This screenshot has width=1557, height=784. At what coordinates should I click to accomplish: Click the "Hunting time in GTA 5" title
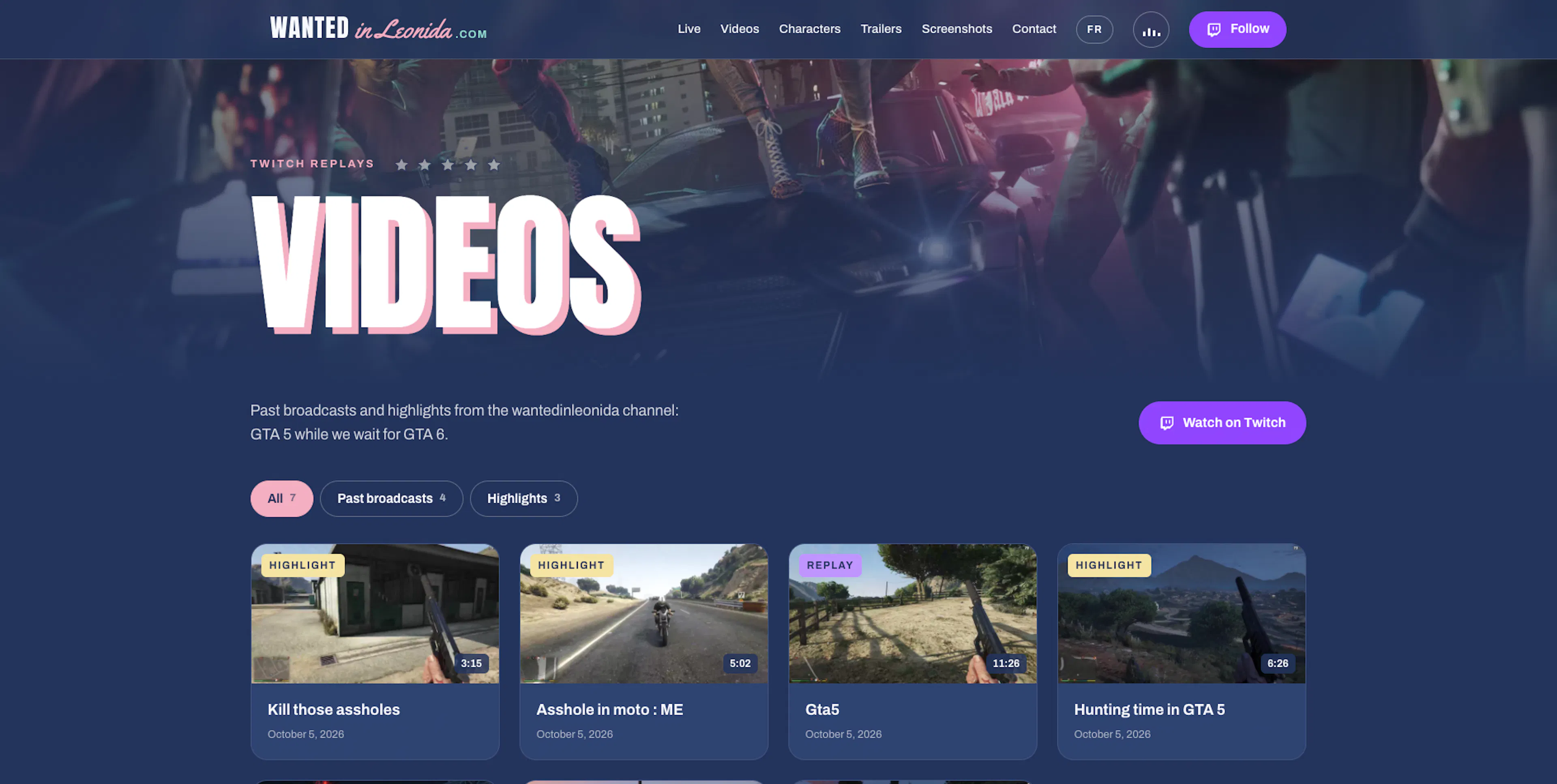[x=1150, y=710]
